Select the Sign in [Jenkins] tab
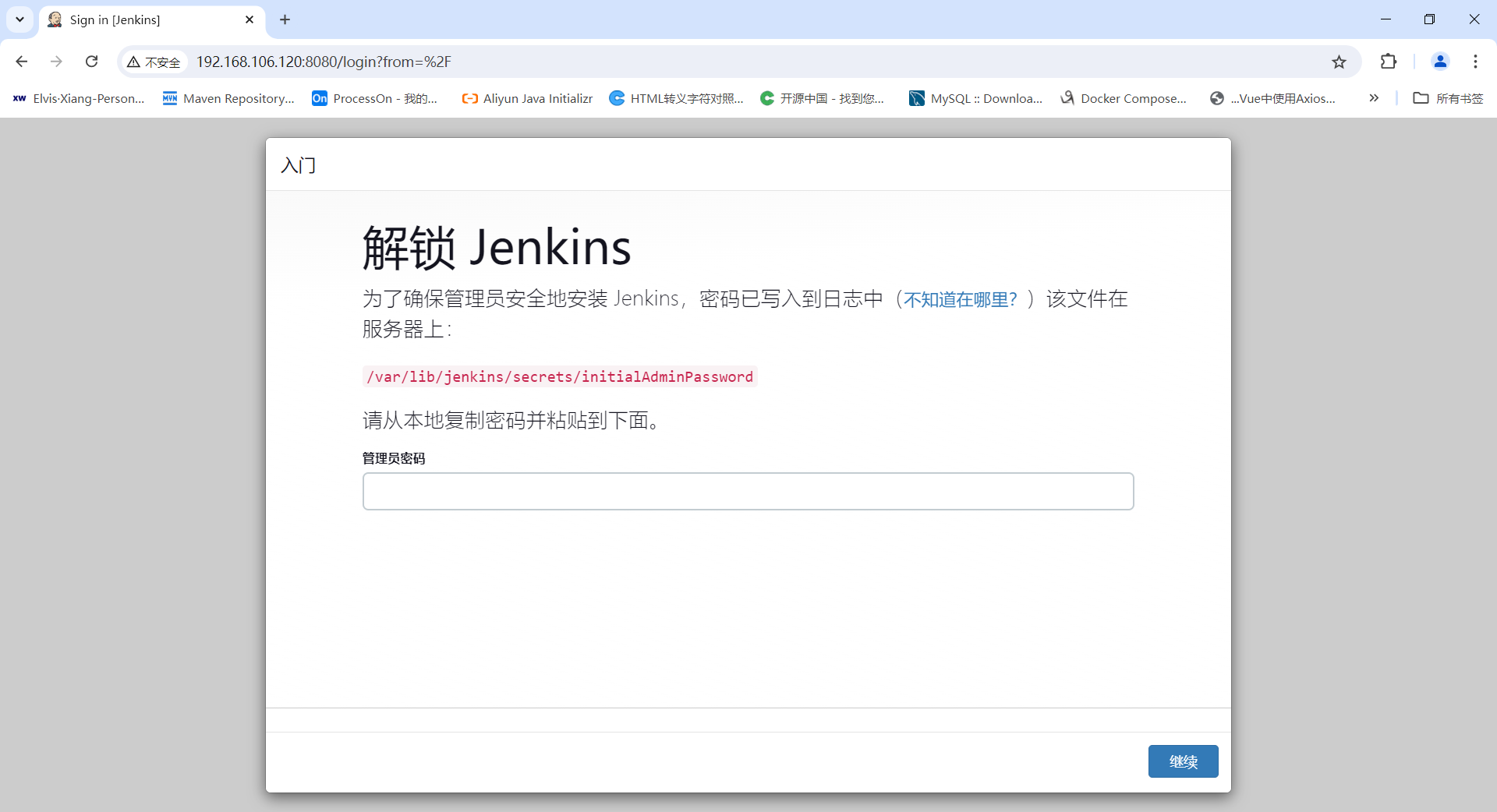 point(152,19)
